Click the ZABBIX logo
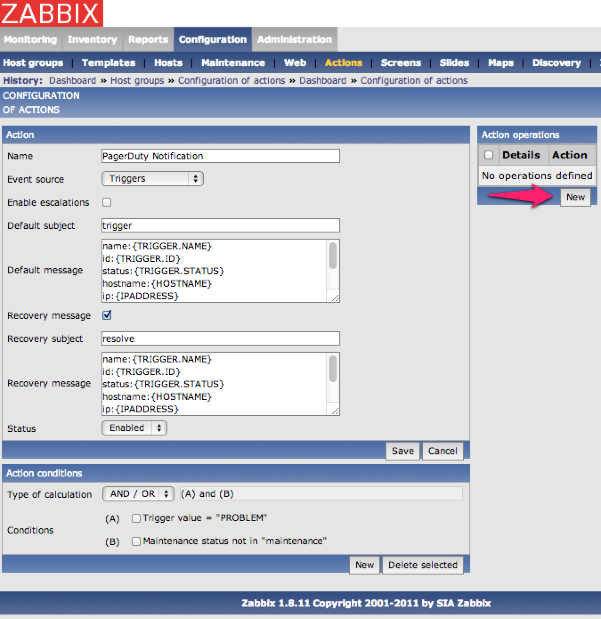Image resolution: width=601 pixels, height=619 pixels. 52,14
